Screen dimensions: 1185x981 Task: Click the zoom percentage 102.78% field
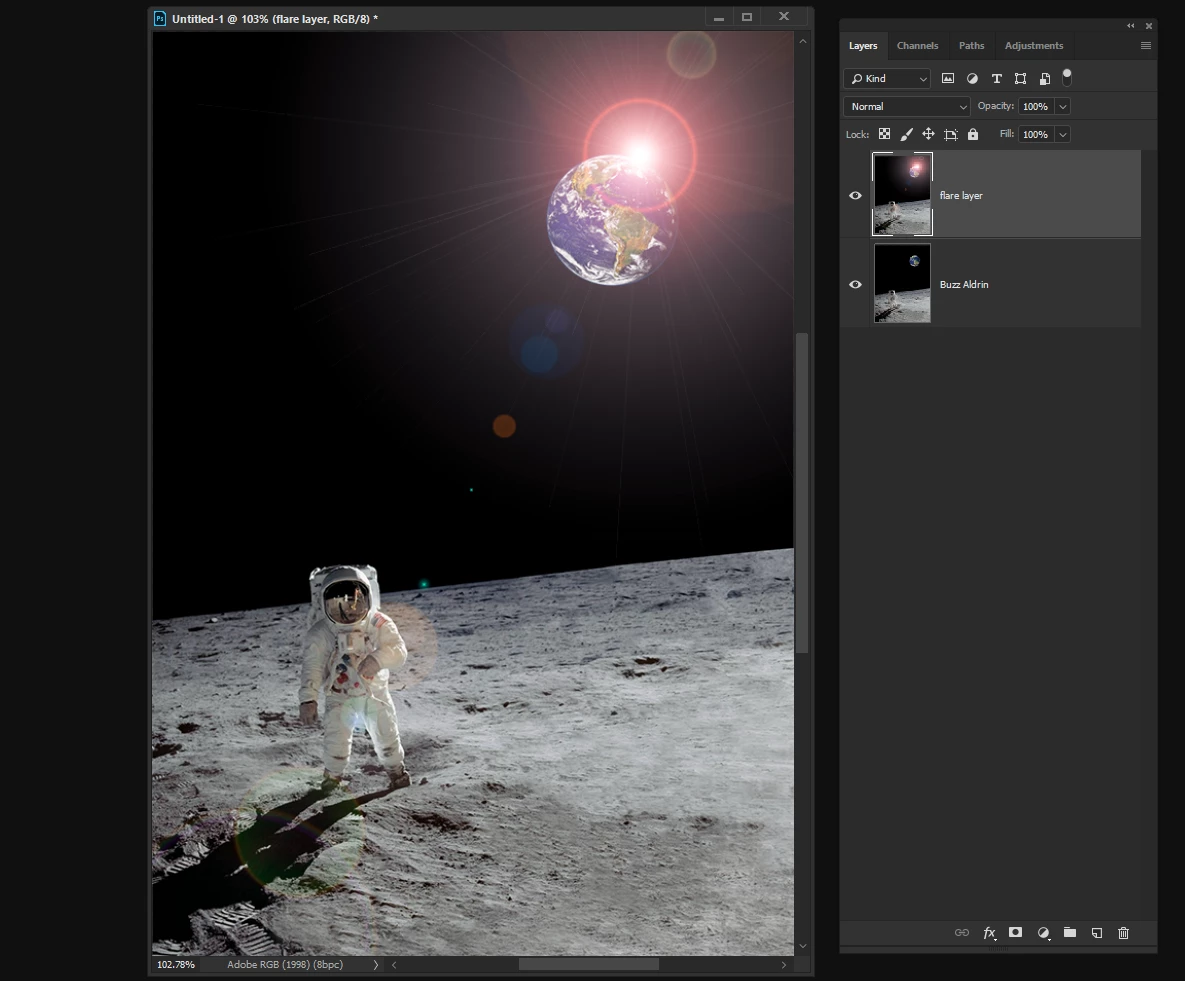coord(176,964)
